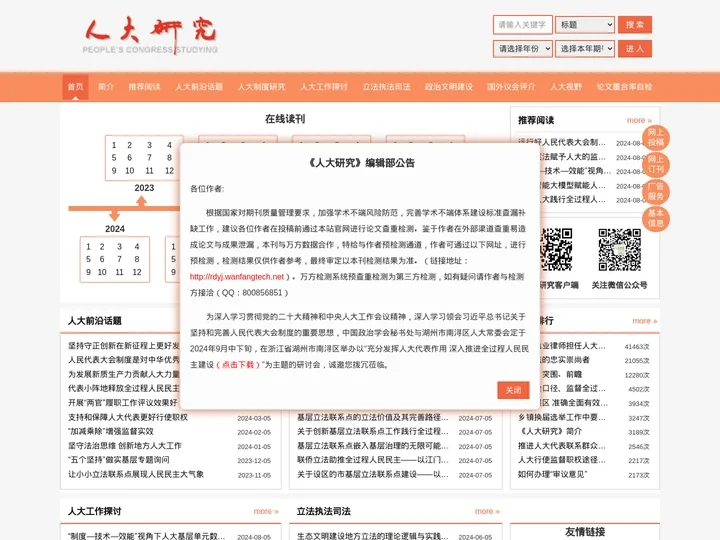Open article 基层立法联系点的立法价值及其完善路径
The width and height of the screenshot is (720, 540).
point(373,417)
